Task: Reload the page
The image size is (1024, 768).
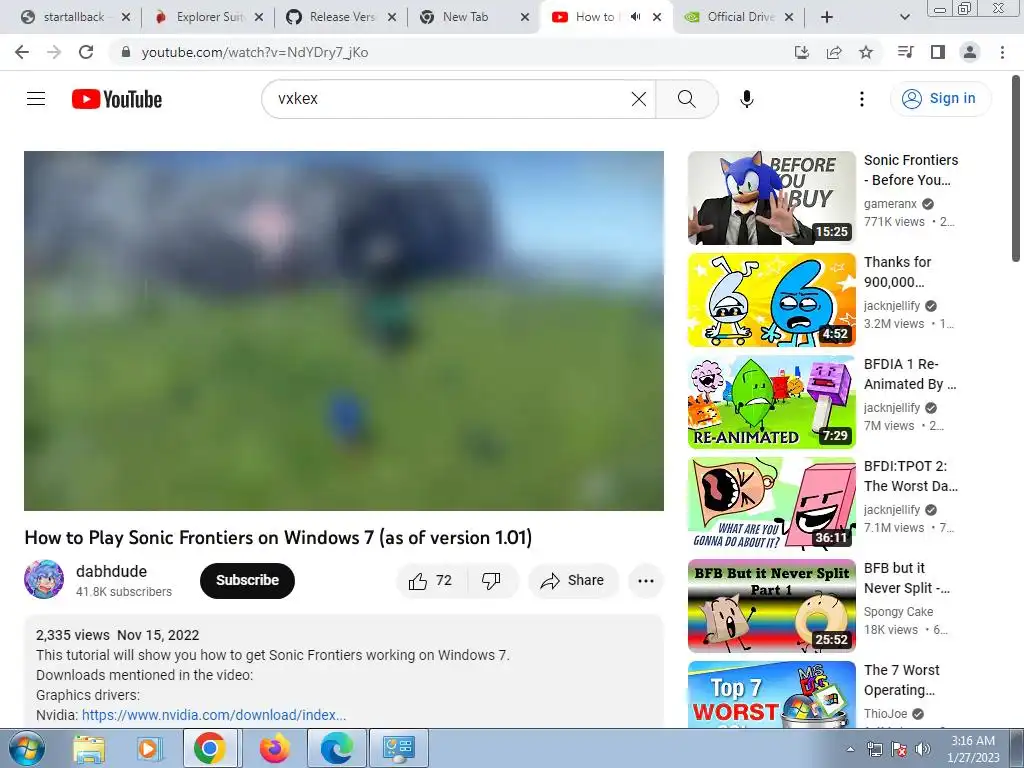Action: [x=86, y=52]
